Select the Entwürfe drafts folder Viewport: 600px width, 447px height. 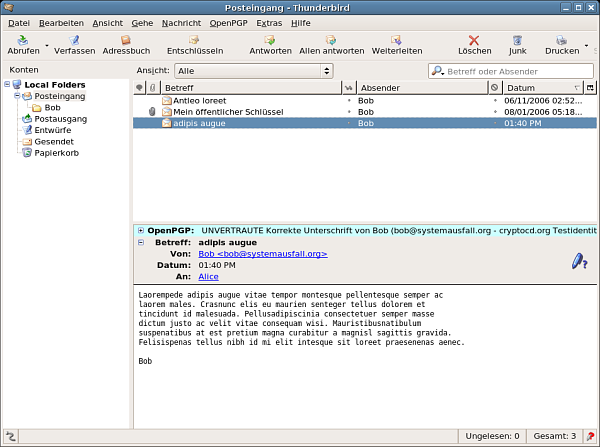[52, 130]
